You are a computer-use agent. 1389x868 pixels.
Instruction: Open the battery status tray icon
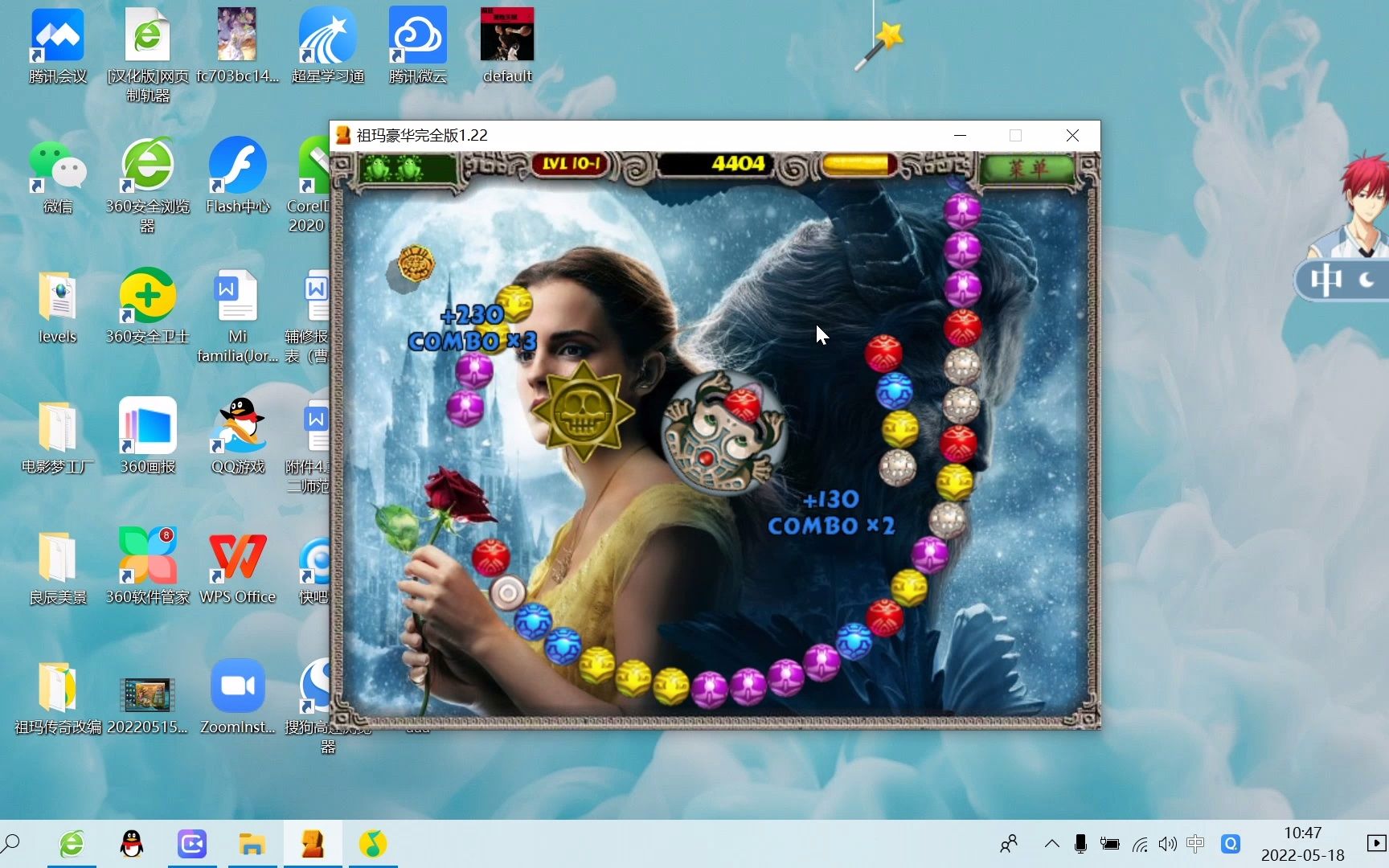tap(1110, 844)
